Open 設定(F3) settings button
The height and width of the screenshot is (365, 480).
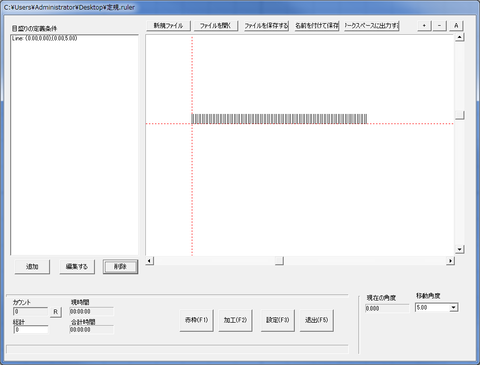point(278,320)
